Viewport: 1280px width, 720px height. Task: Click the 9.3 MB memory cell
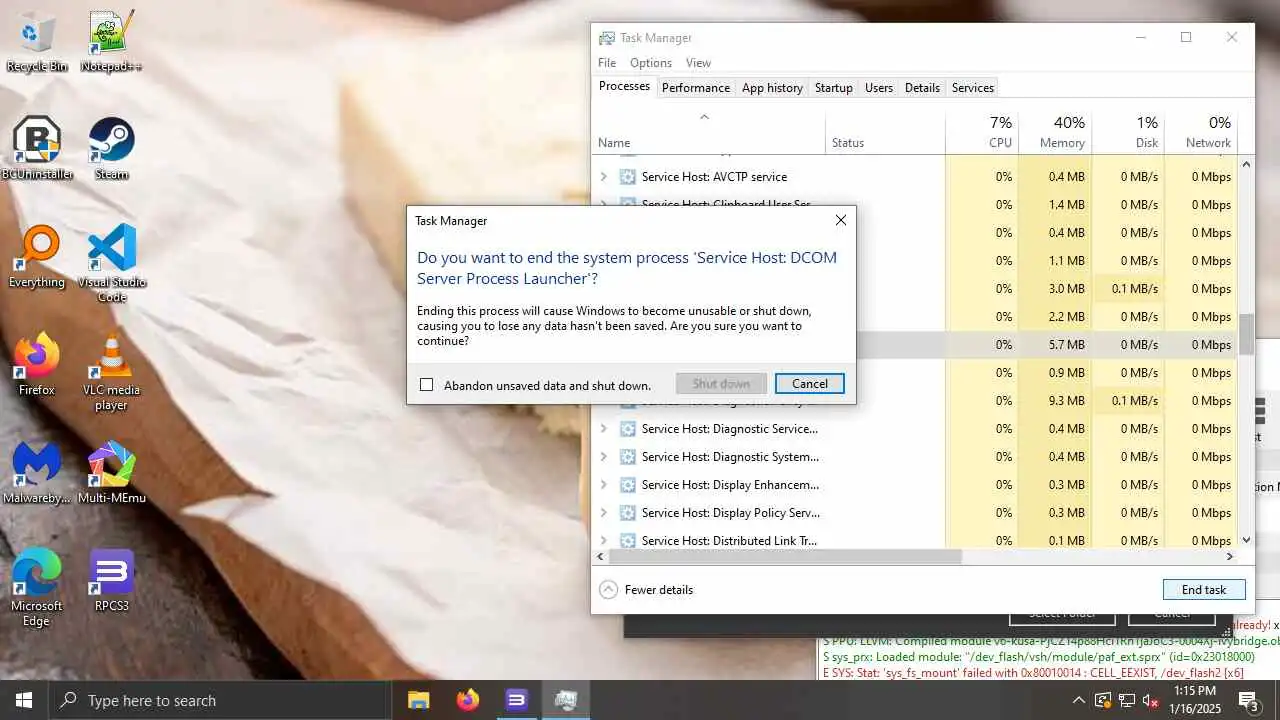[x=1055, y=401]
